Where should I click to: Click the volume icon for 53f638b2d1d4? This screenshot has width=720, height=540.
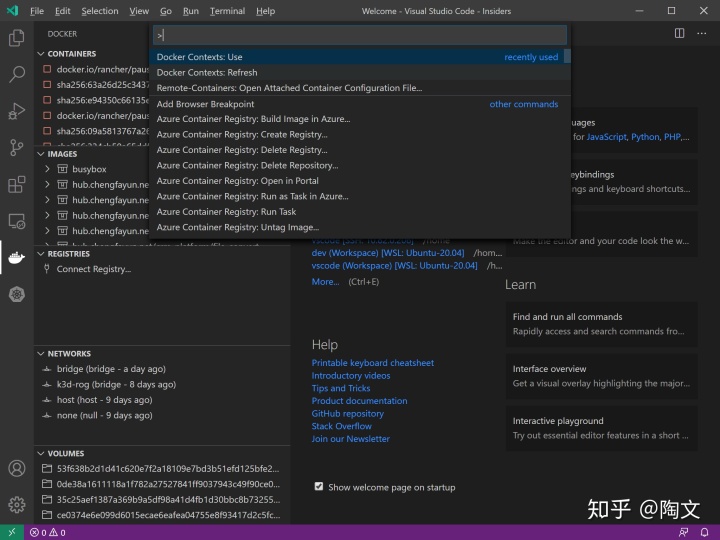pyautogui.click(x=46, y=468)
